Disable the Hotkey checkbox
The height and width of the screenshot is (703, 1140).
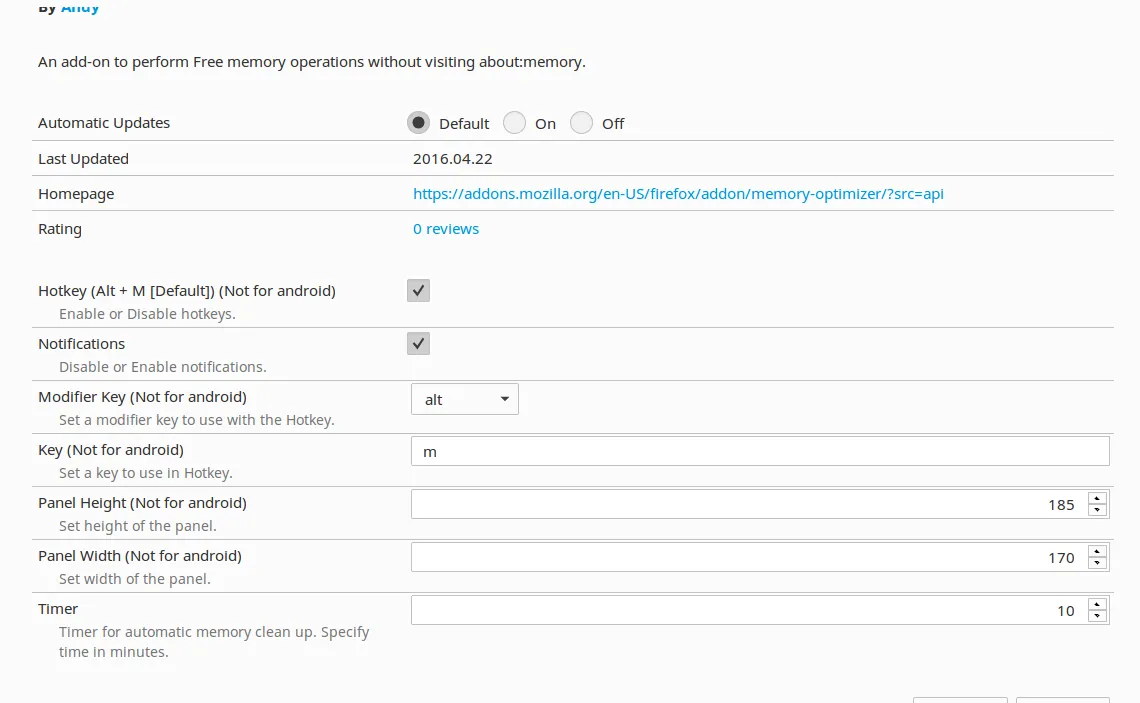click(x=418, y=290)
